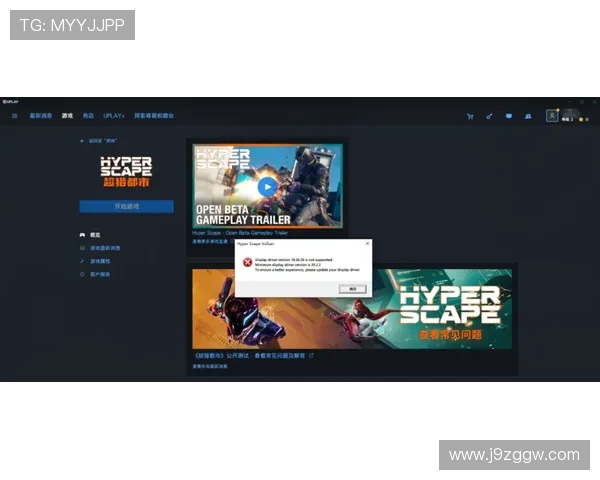Confirm the Hyper Scape Vulkan error dialog

pos(350,288)
